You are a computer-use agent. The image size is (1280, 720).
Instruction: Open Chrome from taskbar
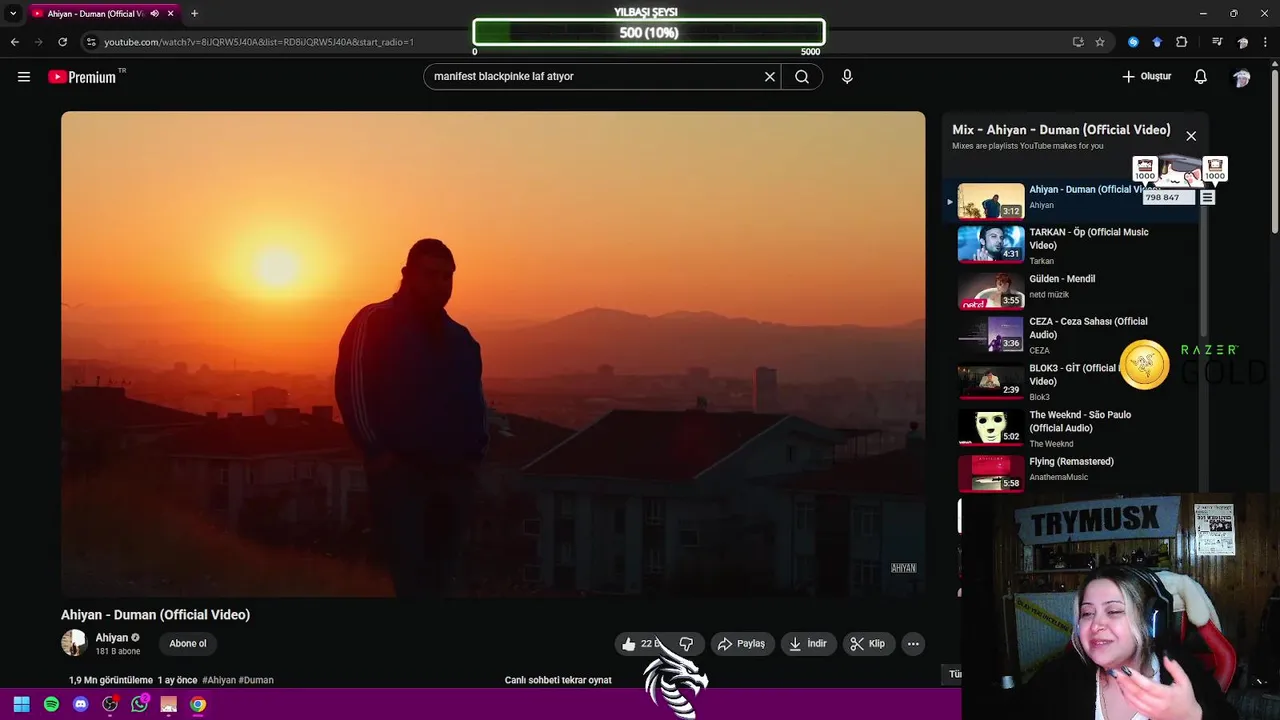(198, 704)
